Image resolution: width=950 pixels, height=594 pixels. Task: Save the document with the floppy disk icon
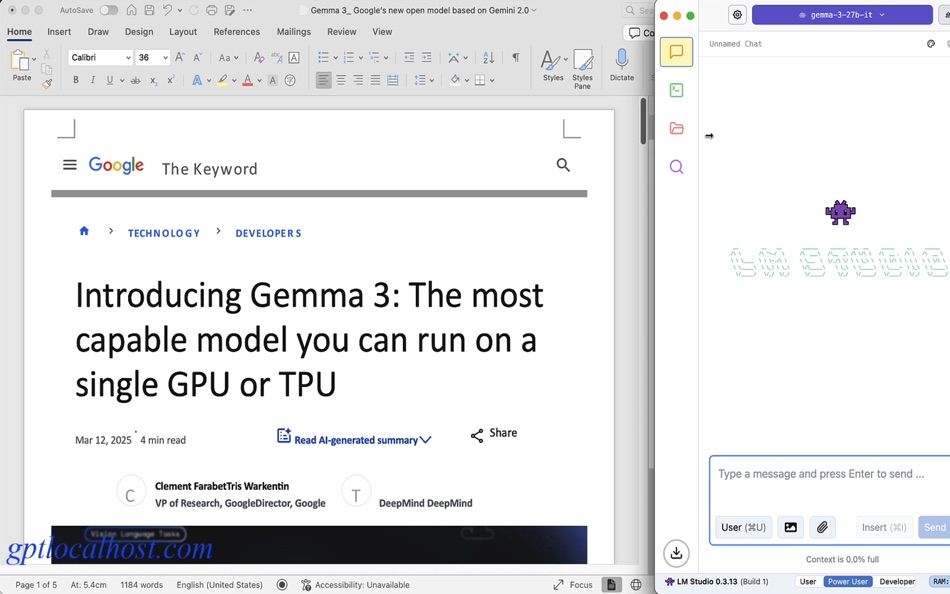pos(149,10)
